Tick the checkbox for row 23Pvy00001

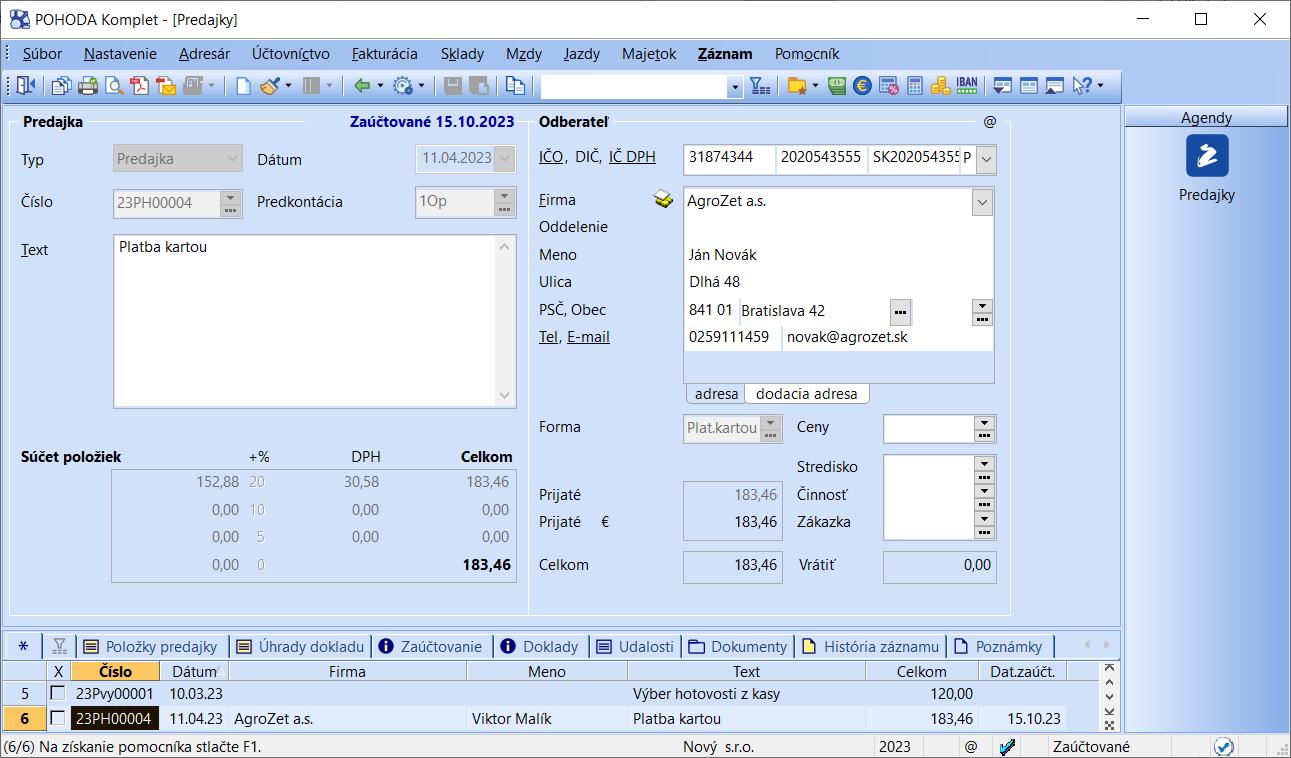(58, 693)
